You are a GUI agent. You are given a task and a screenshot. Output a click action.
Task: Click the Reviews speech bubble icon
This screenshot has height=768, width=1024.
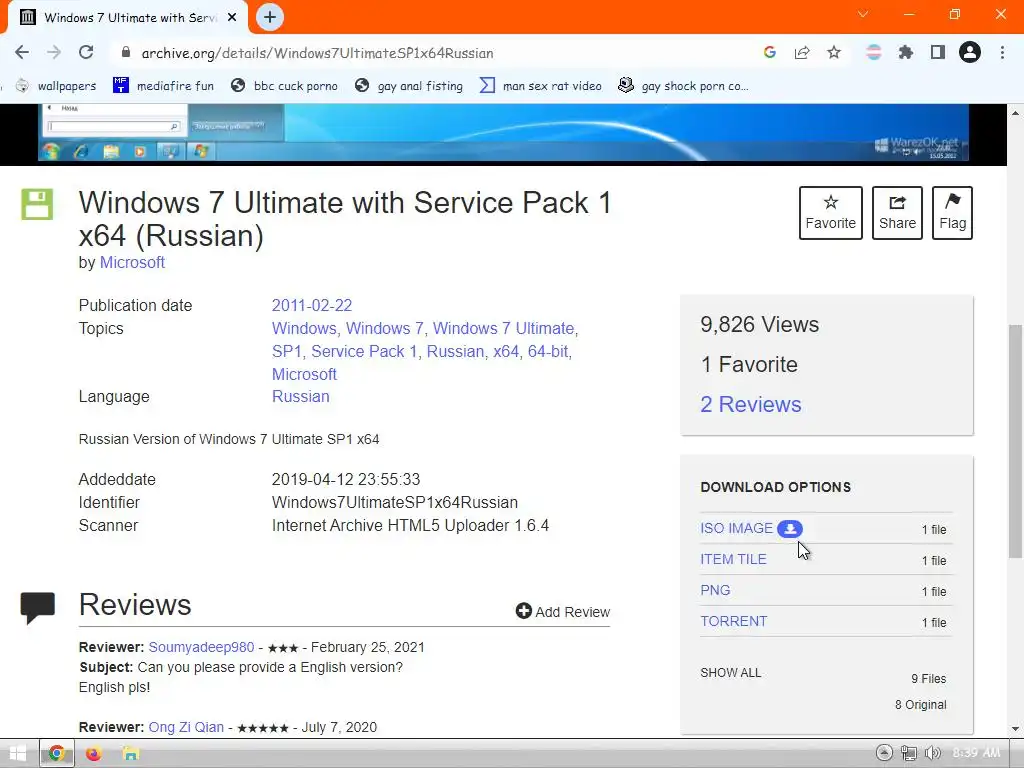coord(38,608)
